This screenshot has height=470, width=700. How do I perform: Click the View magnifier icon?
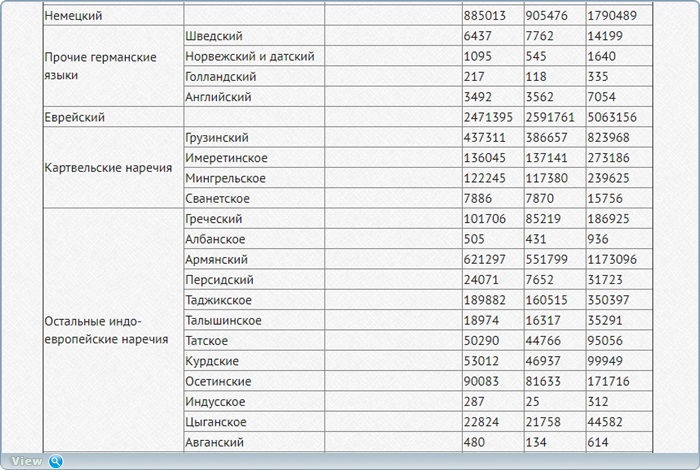pos(56,461)
